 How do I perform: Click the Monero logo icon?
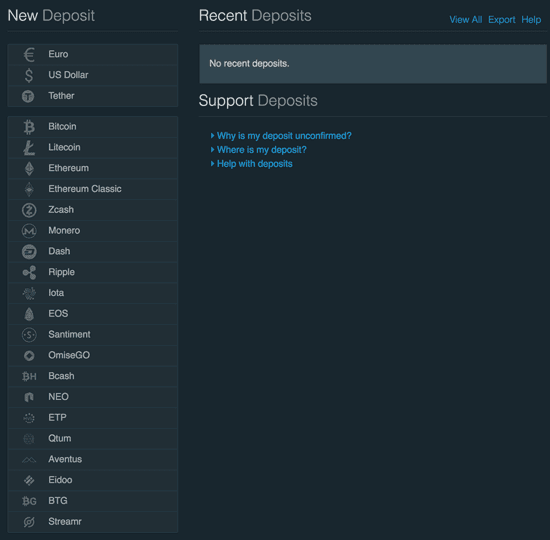point(29,231)
